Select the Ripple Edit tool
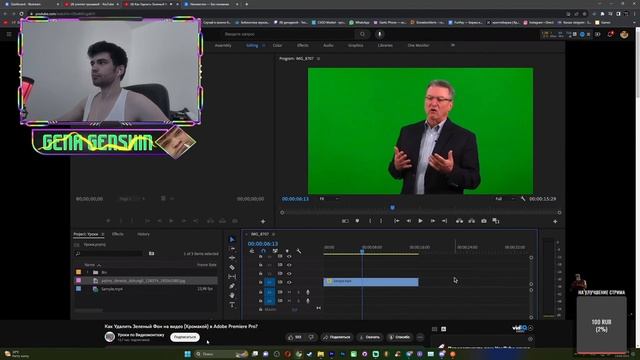640x360 pixels. [x=232, y=258]
